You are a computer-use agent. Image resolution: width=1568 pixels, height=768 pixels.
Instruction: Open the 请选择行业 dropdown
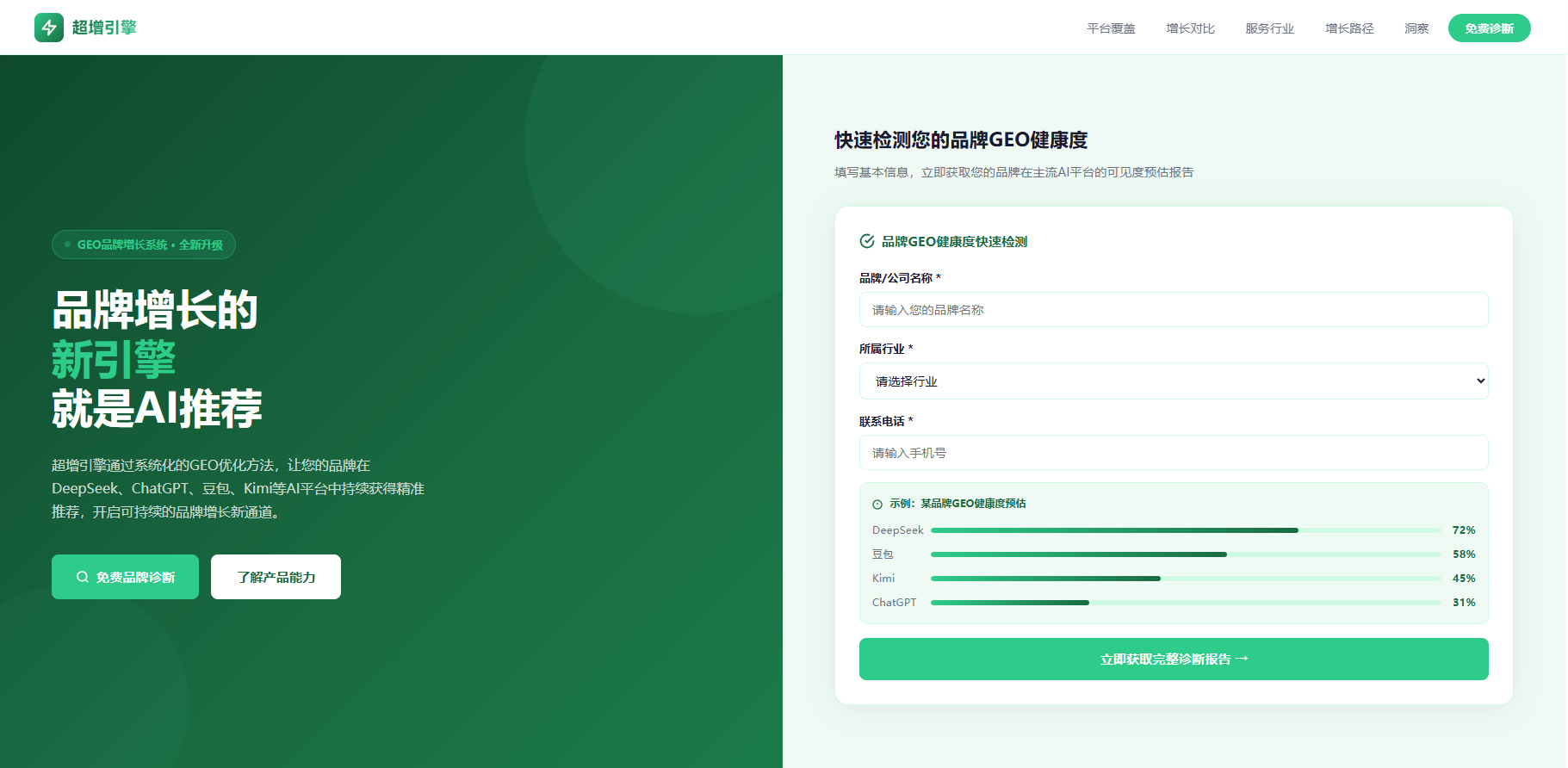point(1174,381)
